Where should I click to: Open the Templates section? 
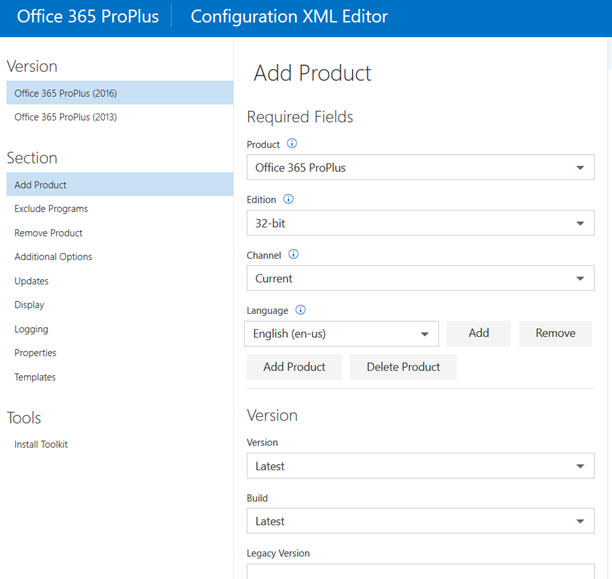click(x=120, y=377)
